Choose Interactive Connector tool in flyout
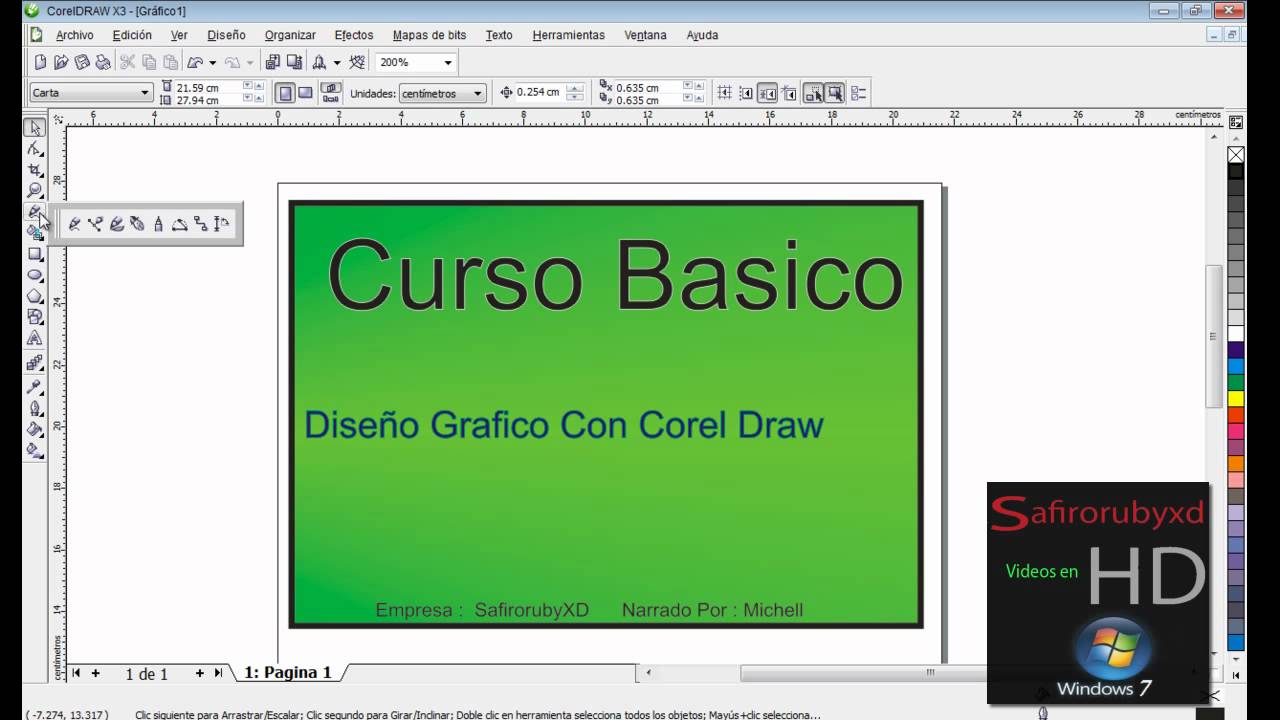This screenshot has height=720, width=1280. (201, 224)
